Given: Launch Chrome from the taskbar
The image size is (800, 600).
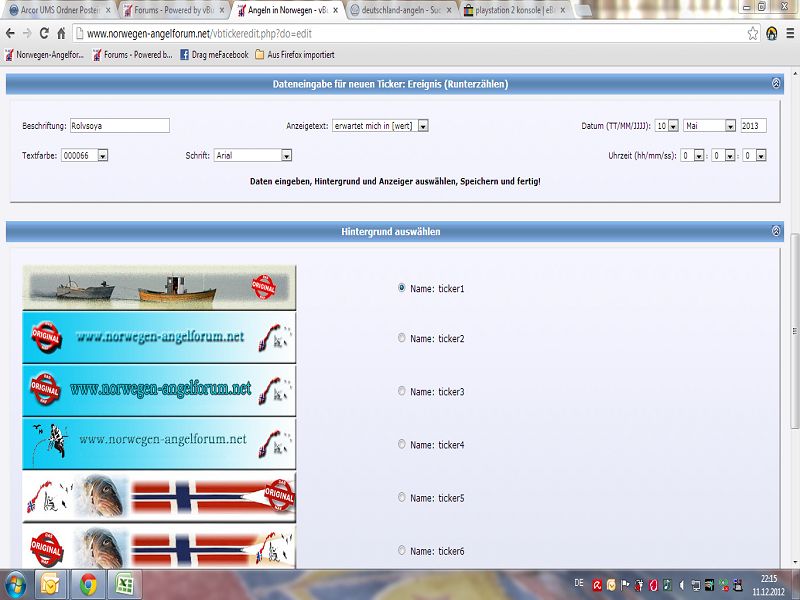Looking at the screenshot, I should coord(88,583).
